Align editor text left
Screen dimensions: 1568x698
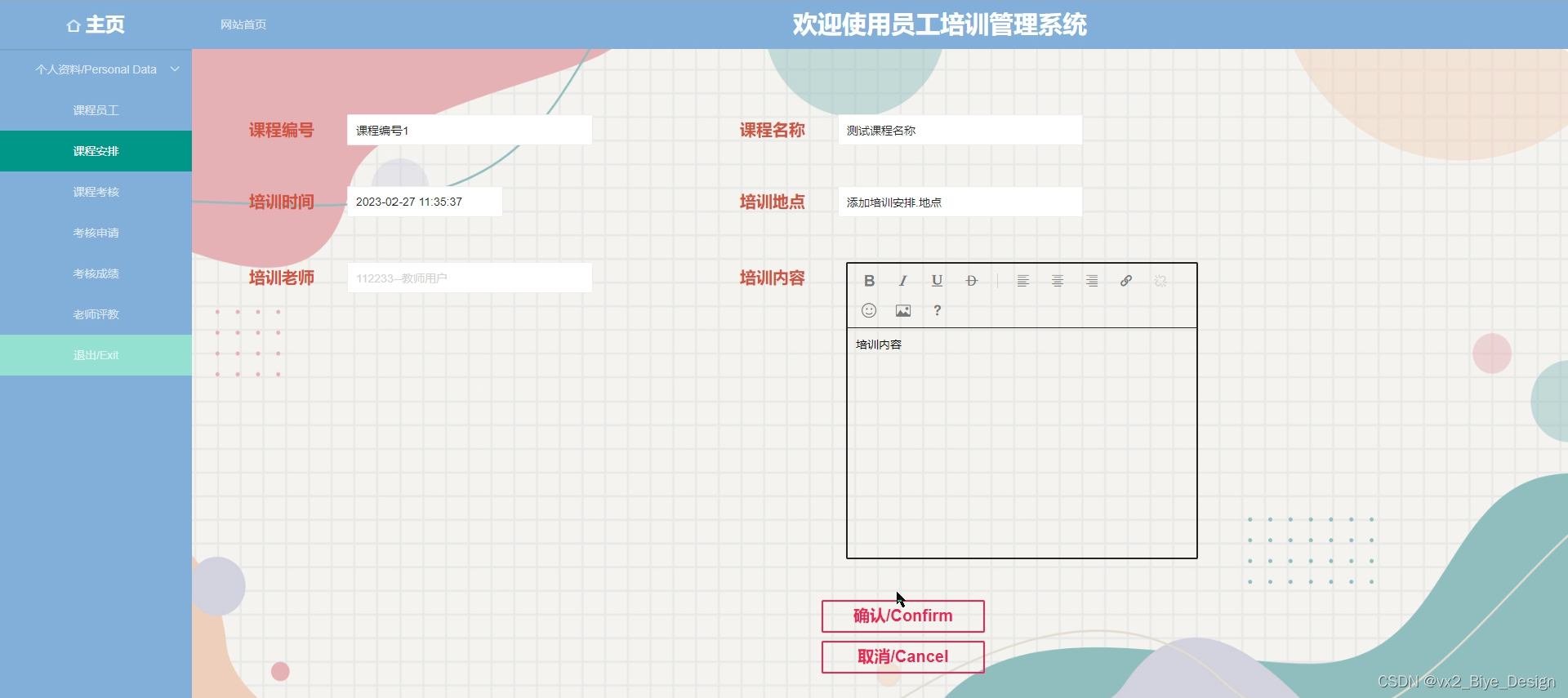coord(1023,281)
